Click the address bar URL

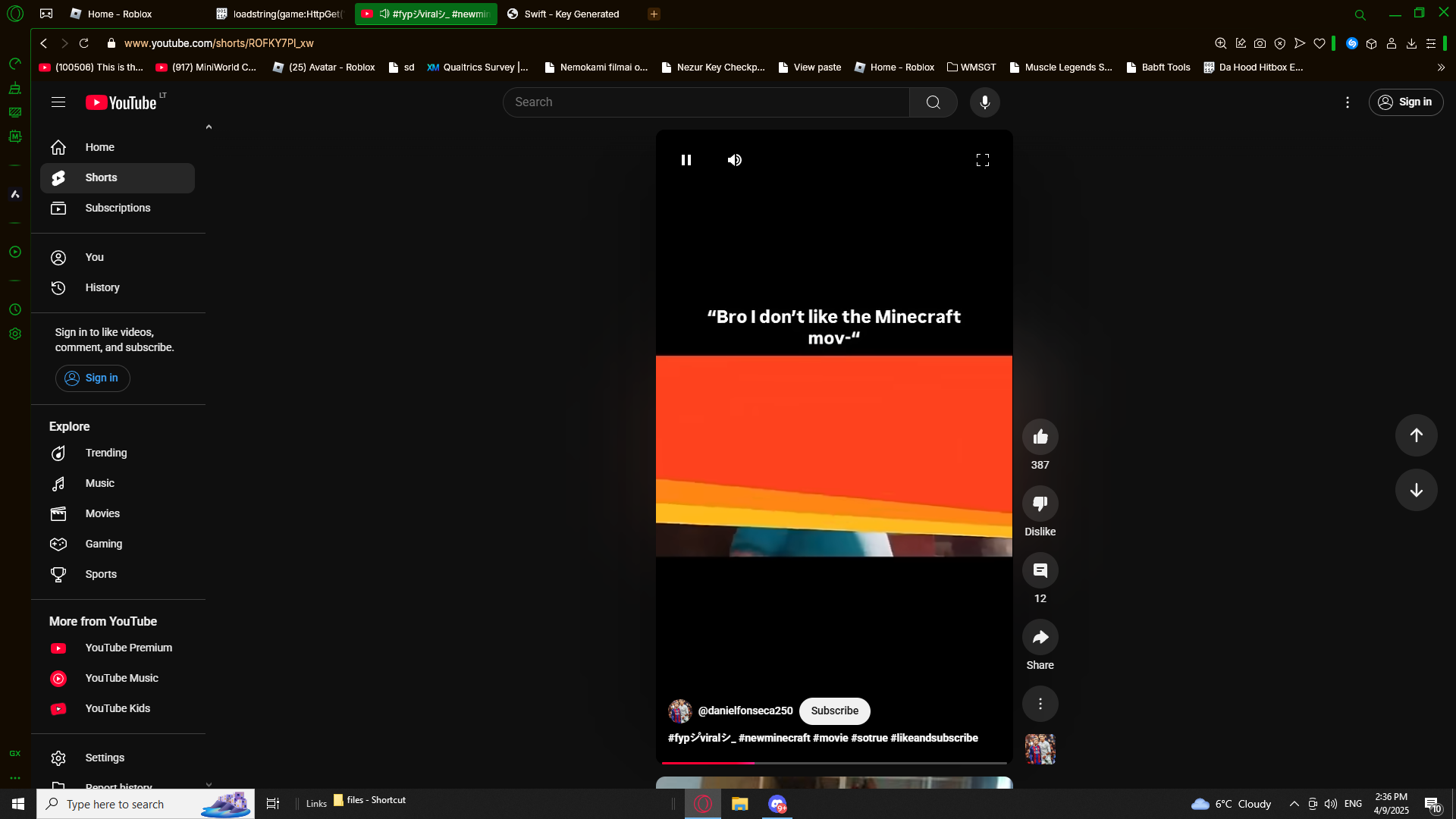click(219, 43)
